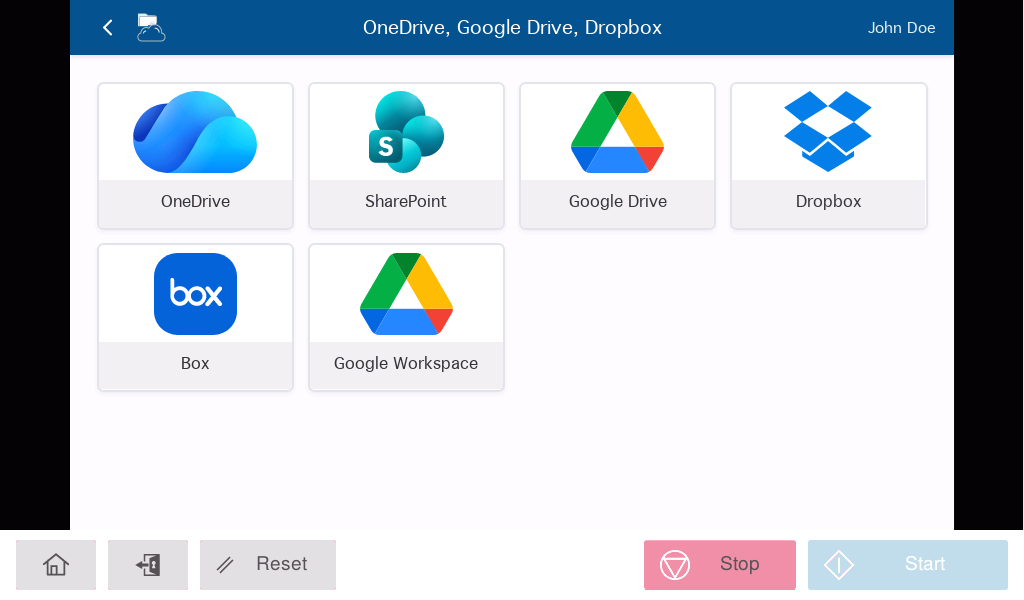Start the job with Start button
This screenshot has width=1024, height=600.
[908, 565]
